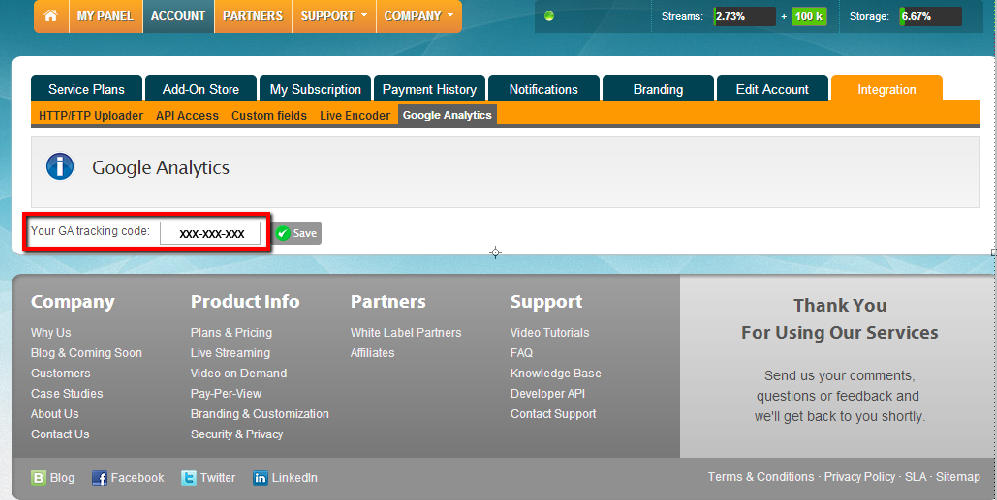The width and height of the screenshot is (997, 500).
Task: Open the Live Streaming link
Action: pos(230,353)
